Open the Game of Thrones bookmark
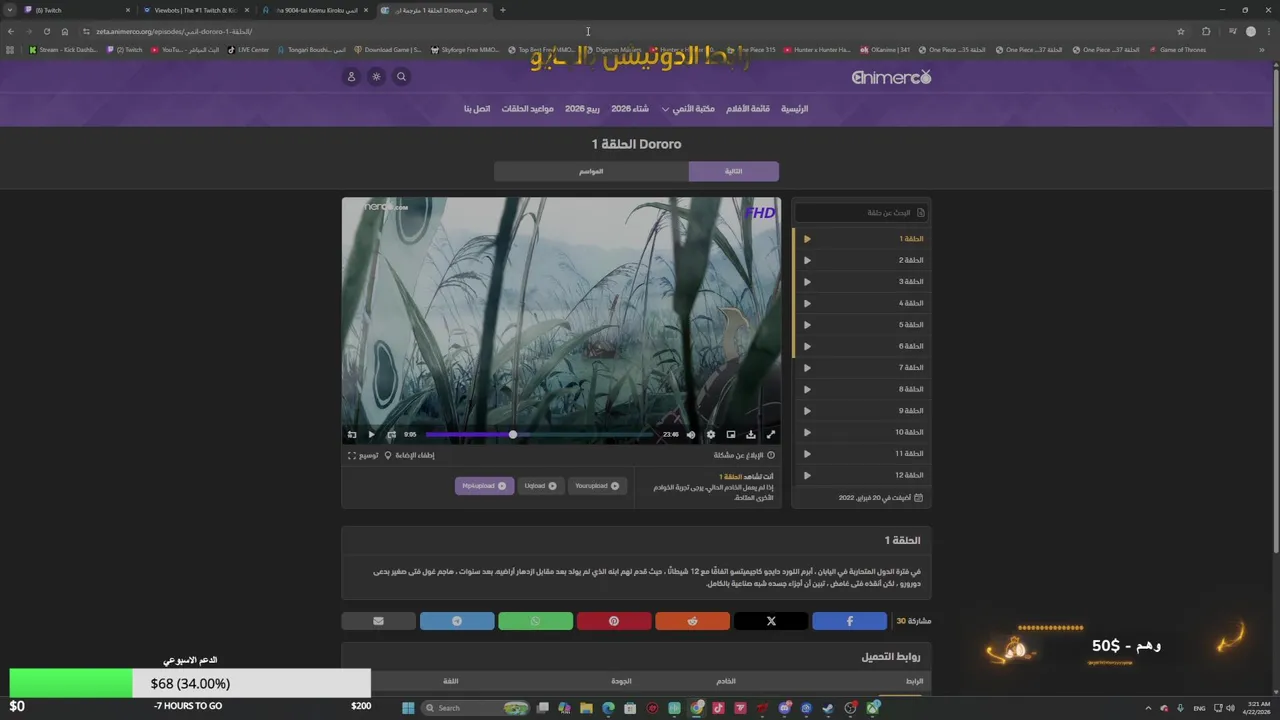Image resolution: width=1280 pixels, height=720 pixels. pos(1178,50)
